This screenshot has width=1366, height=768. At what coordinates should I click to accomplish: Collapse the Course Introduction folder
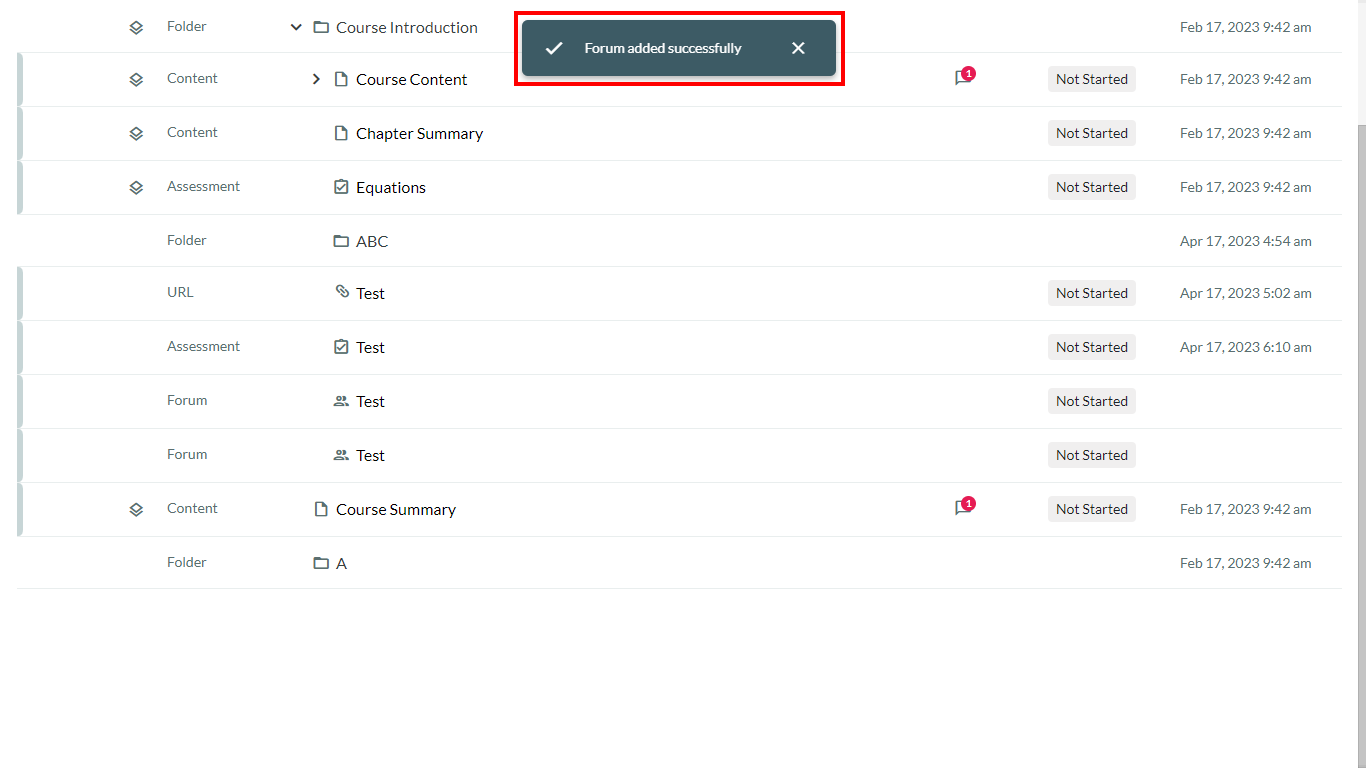(x=296, y=27)
